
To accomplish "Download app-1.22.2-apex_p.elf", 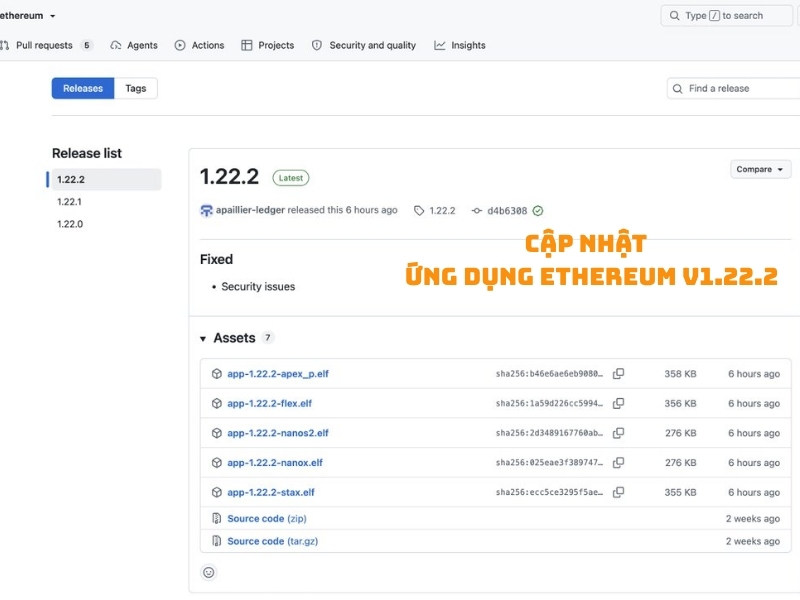I will [278, 374].
